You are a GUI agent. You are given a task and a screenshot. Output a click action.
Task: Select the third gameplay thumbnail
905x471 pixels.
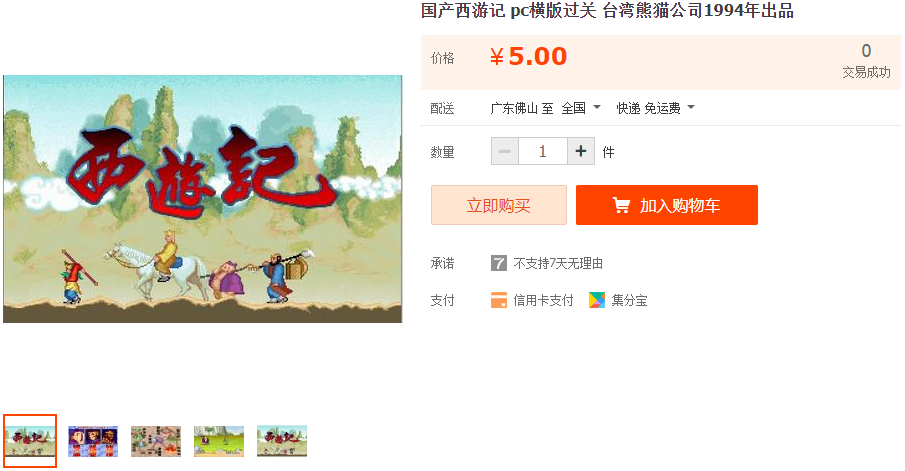pyautogui.click(x=156, y=441)
